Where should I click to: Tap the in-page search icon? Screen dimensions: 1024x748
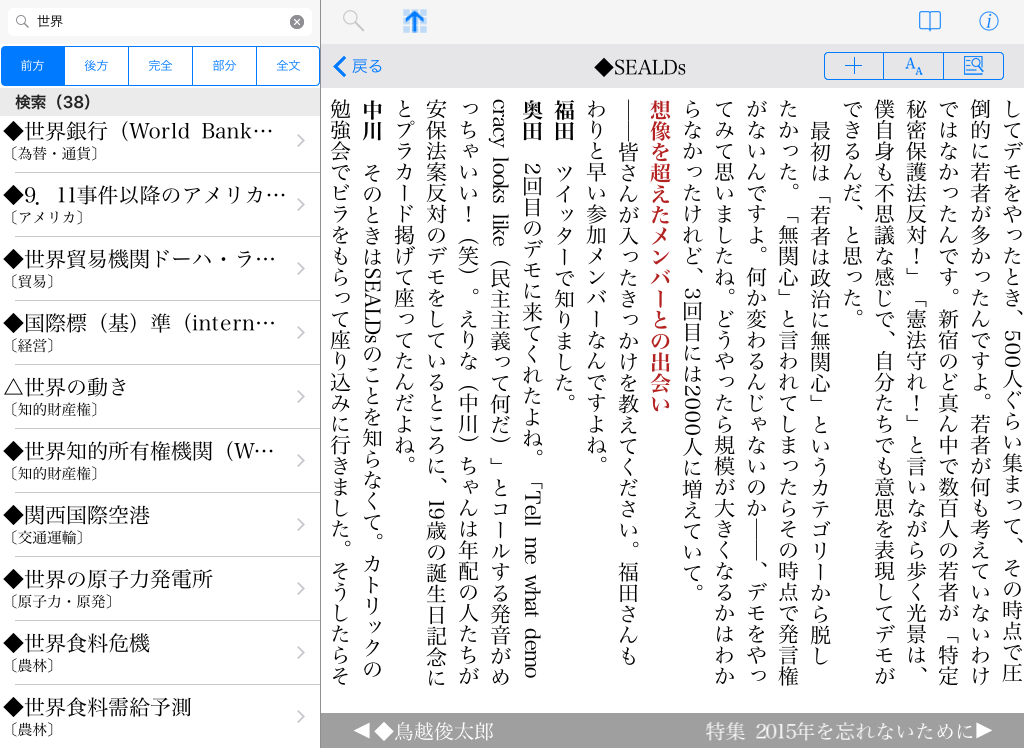pos(973,66)
